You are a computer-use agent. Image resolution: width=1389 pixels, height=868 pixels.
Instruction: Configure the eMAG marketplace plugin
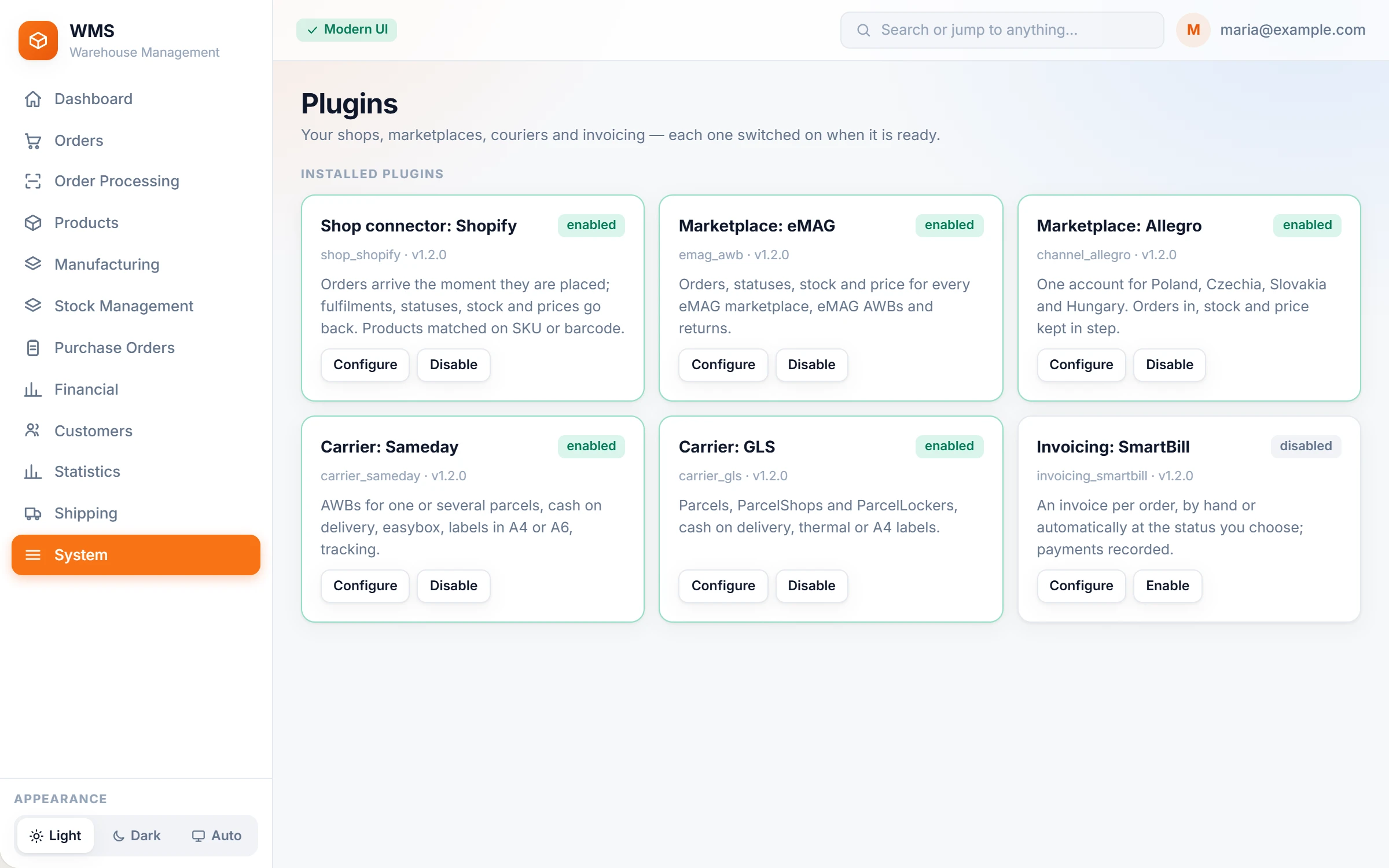(x=723, y=365)
